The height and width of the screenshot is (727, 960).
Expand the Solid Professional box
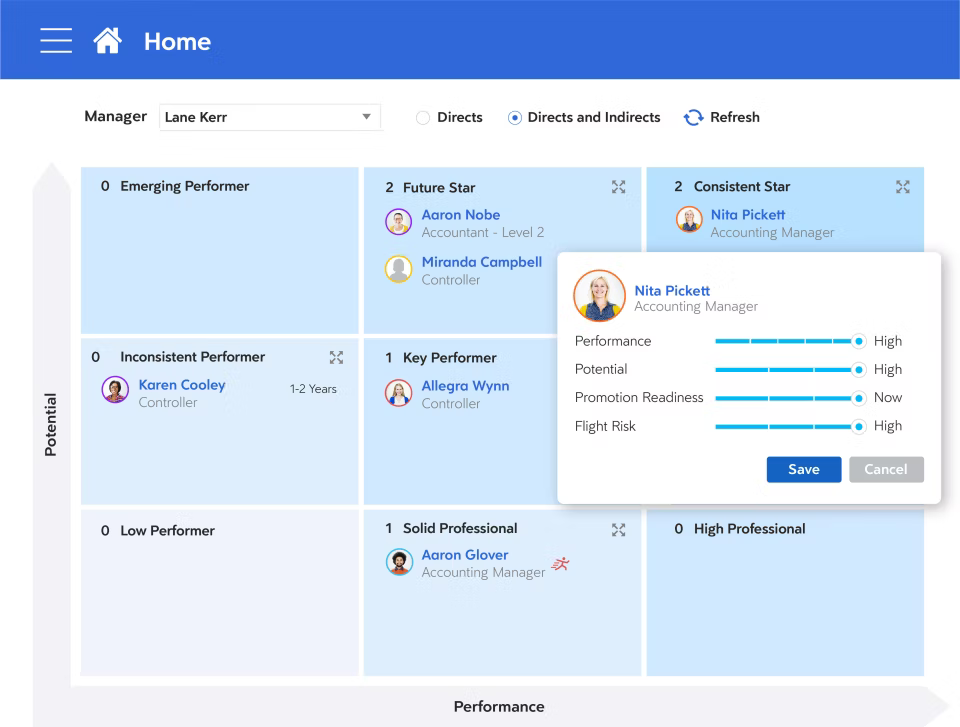click(618, 529)
